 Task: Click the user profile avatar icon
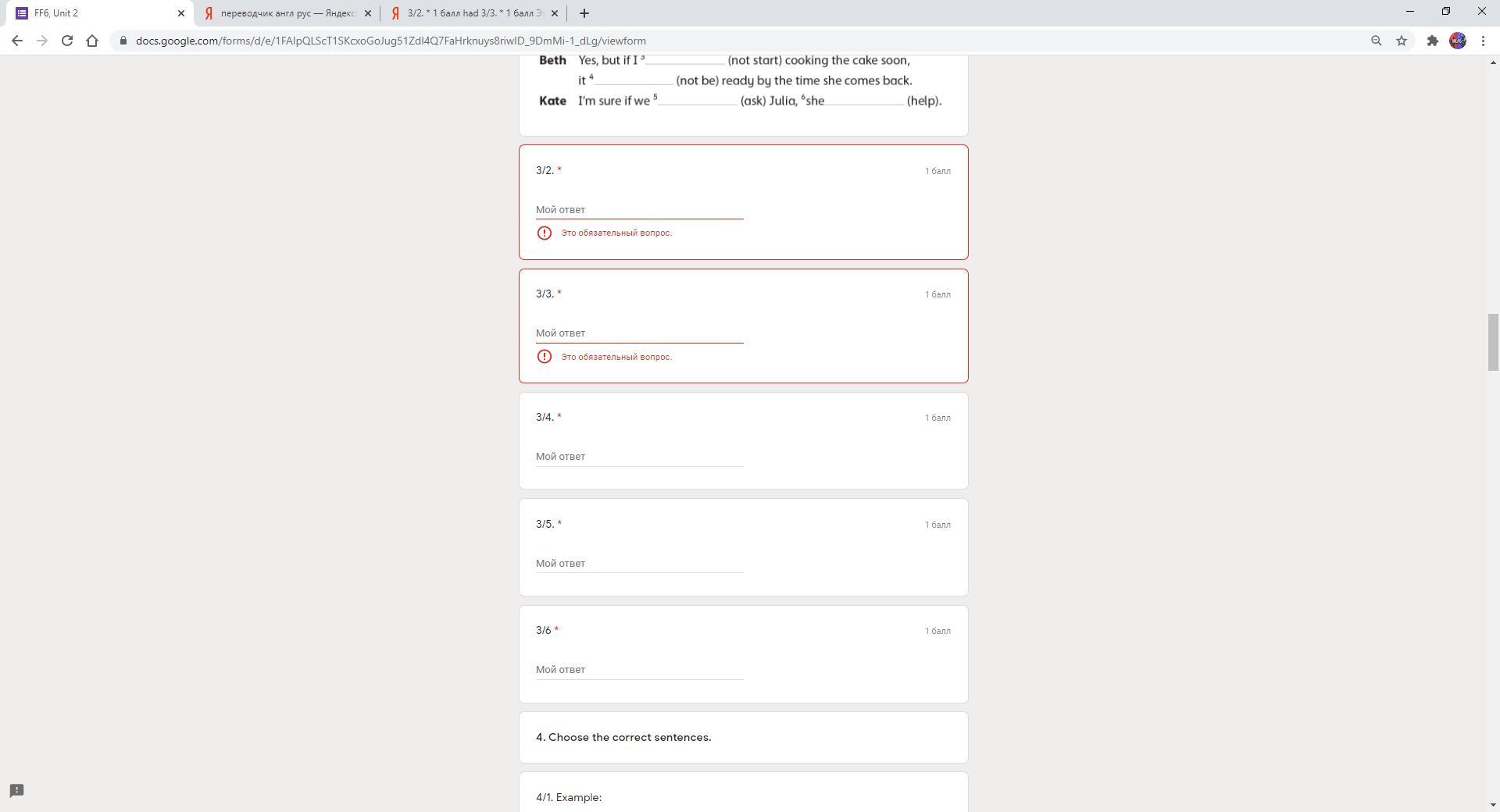pyautogui.click(x=1458, y=41)
